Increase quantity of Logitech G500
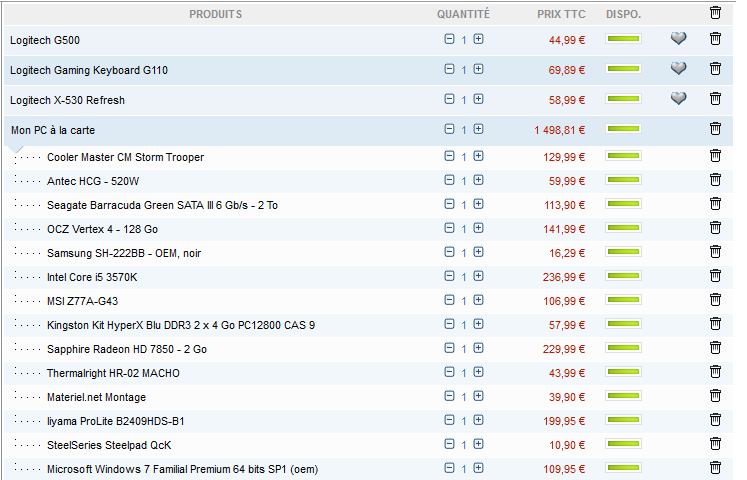This screenshot has height=480, width=747. 478,40
